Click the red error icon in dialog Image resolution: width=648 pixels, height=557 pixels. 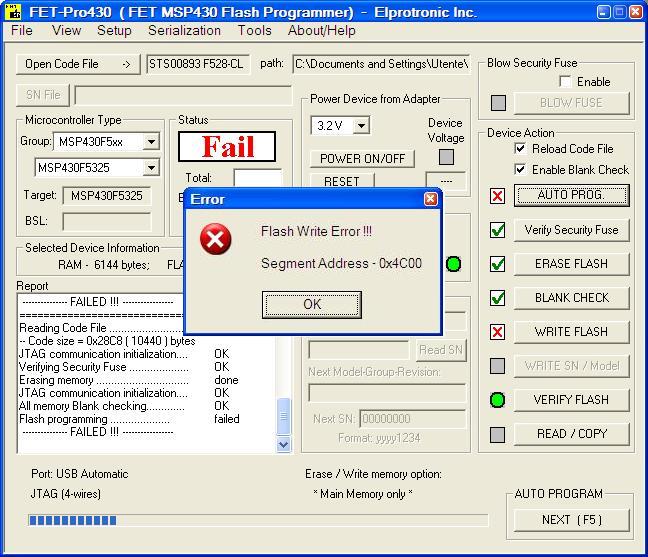pos(215,239)
